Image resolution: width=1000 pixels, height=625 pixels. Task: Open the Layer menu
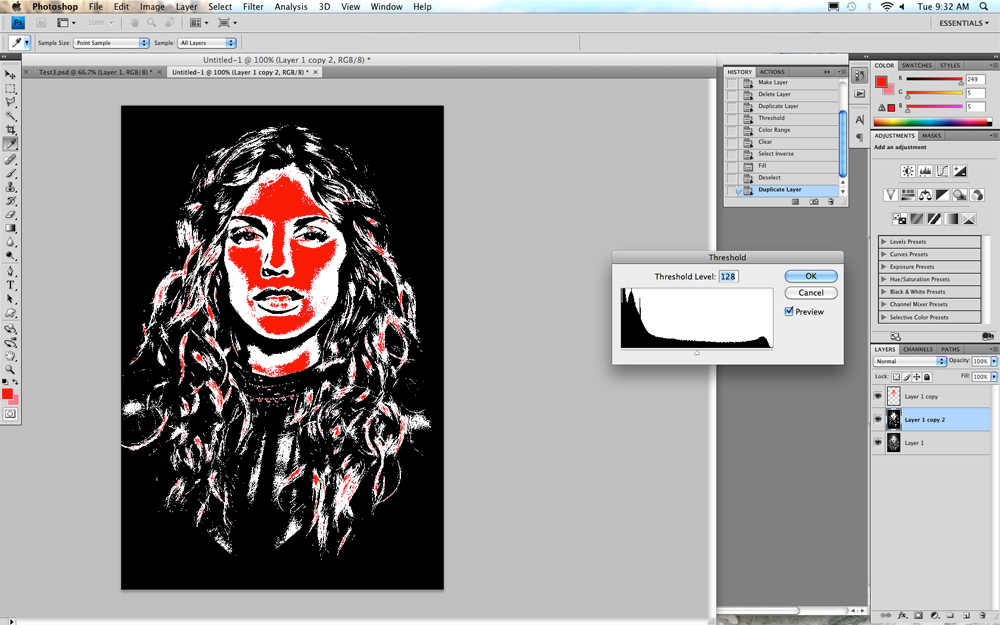click(x=186, y=6)
